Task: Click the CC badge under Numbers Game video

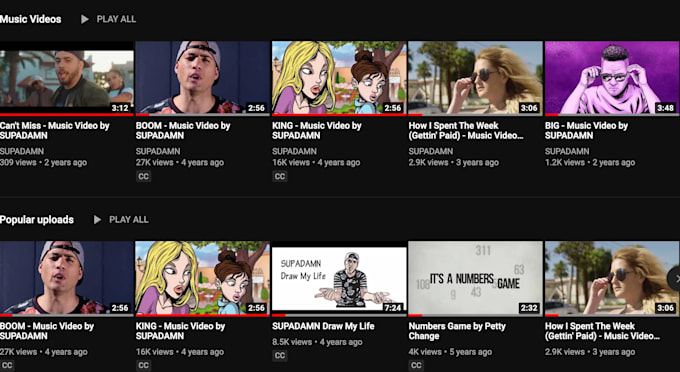Action: click(416, 365)
